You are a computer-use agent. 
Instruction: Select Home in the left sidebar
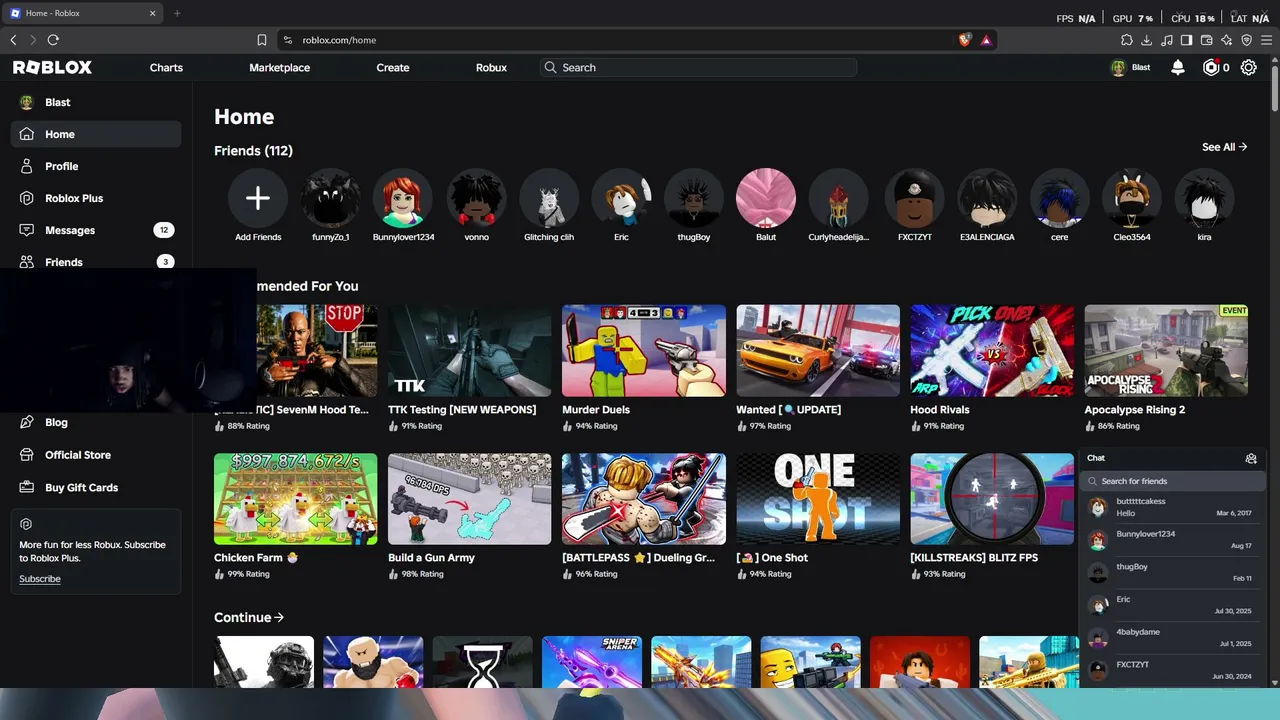click(x=96, y=134)
